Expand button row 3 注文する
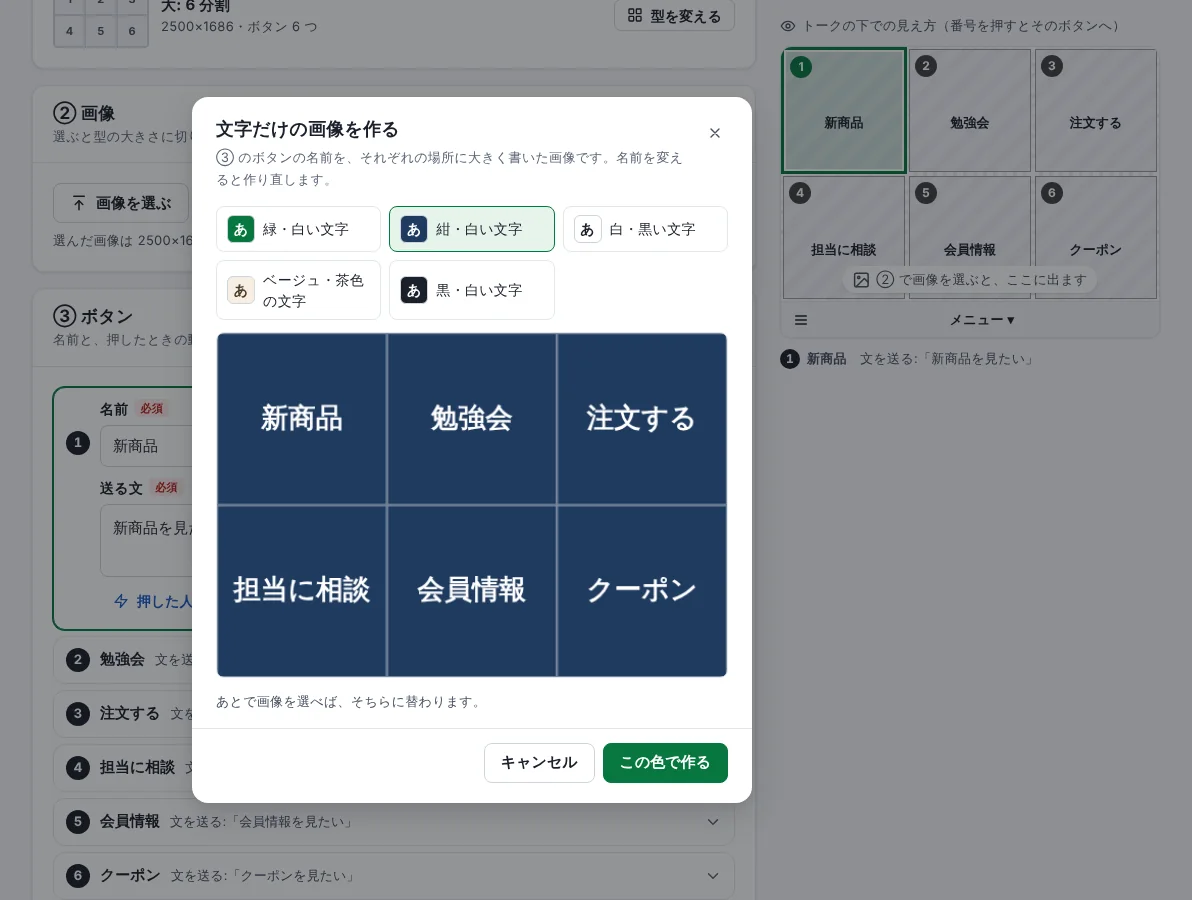Screen dimensions: 1192x900 point(122,714)
